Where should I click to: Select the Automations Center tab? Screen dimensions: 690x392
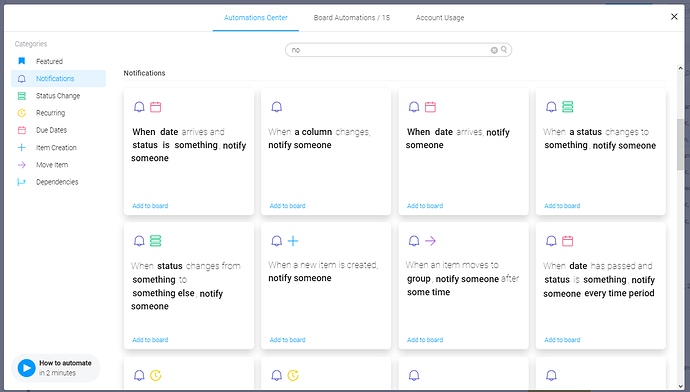coord(256,18)
